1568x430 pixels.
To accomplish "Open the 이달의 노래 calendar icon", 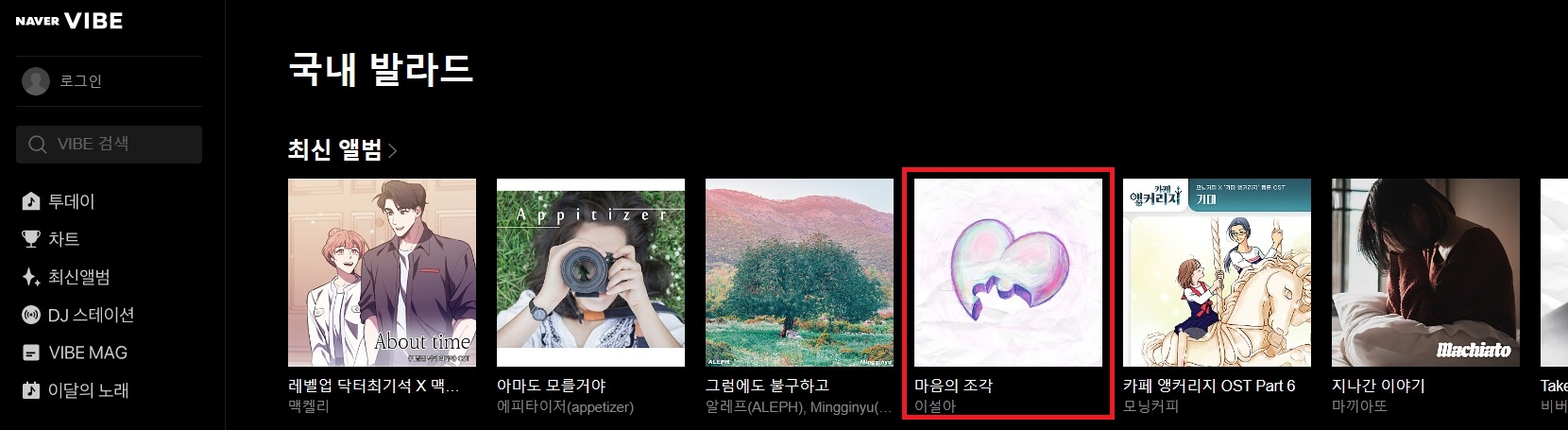I will tap(31, 390).
